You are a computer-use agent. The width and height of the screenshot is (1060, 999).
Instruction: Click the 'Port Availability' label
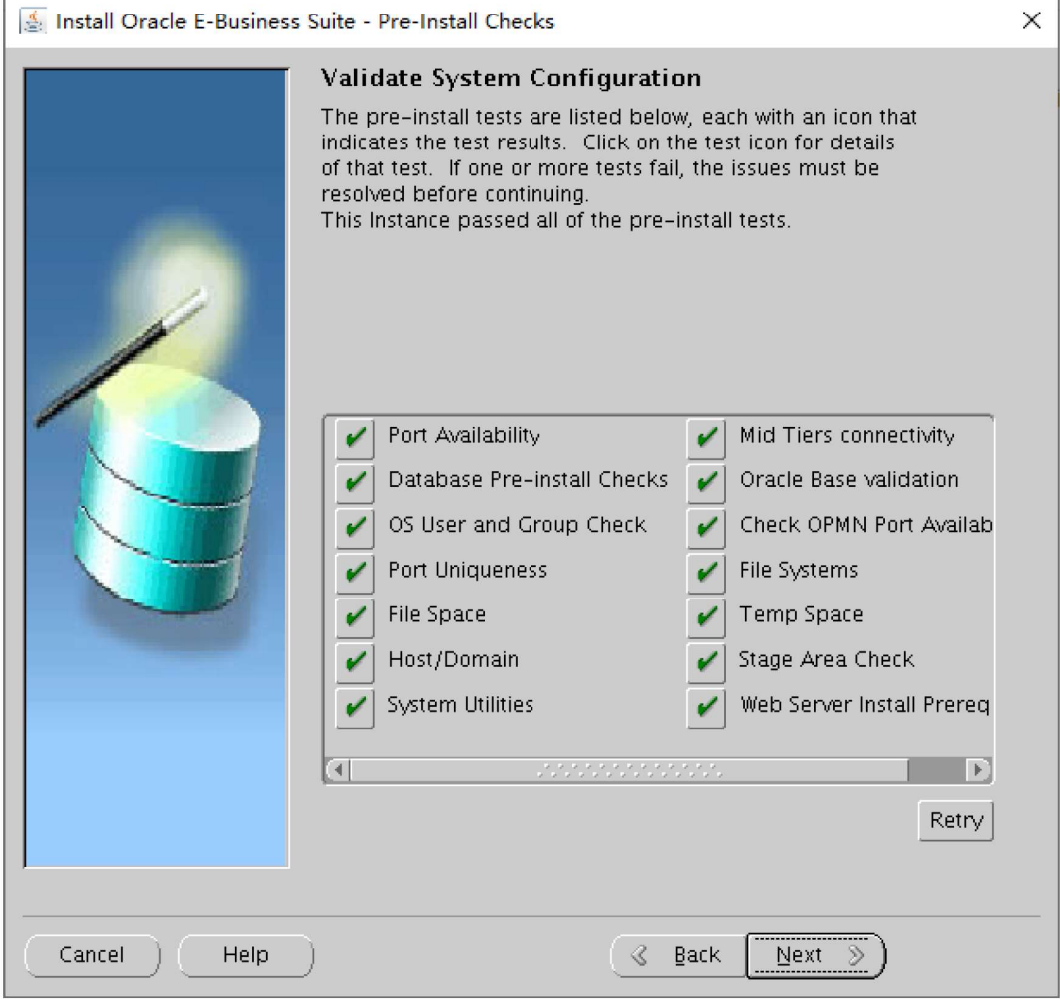point(464,435)
